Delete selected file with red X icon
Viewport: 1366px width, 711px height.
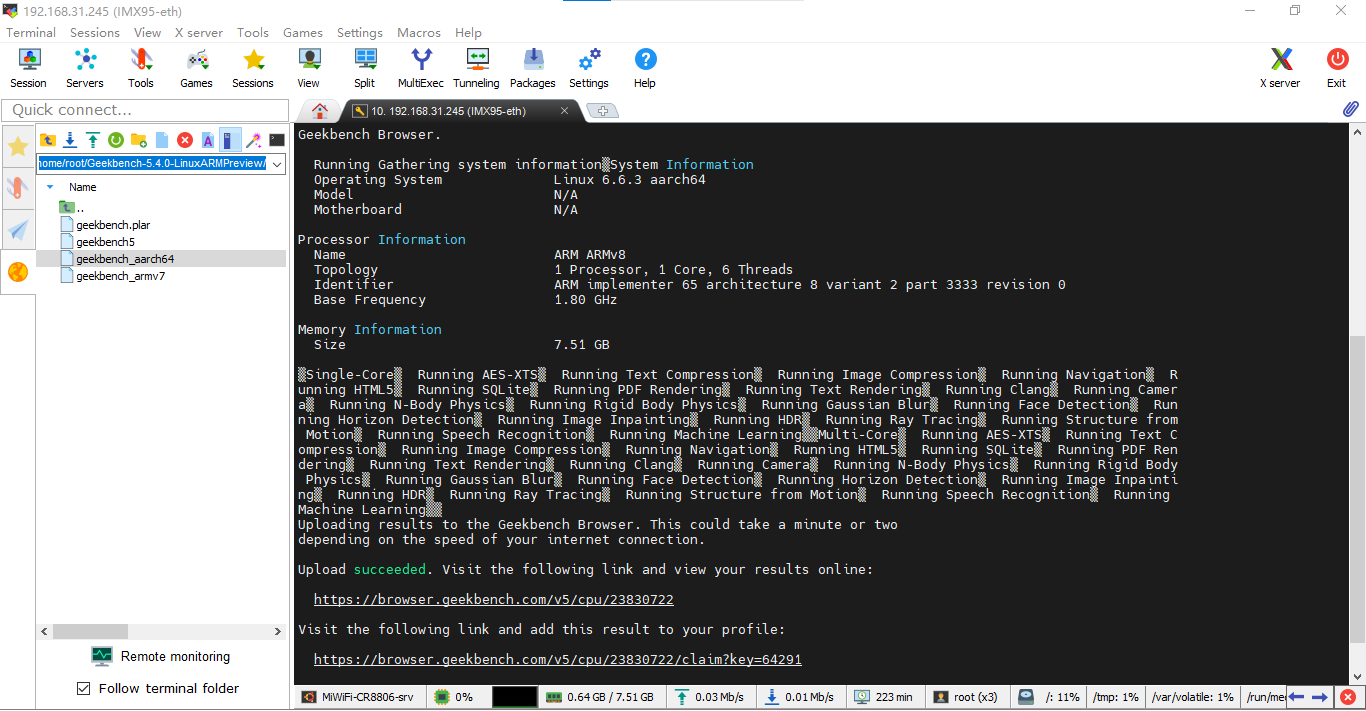pyautogui.click(x=185, y=140)
